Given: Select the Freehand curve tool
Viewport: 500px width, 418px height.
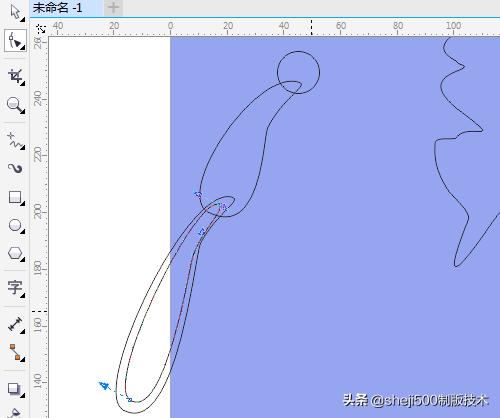Looking at the screenshot, I should (x=15, y=140).
